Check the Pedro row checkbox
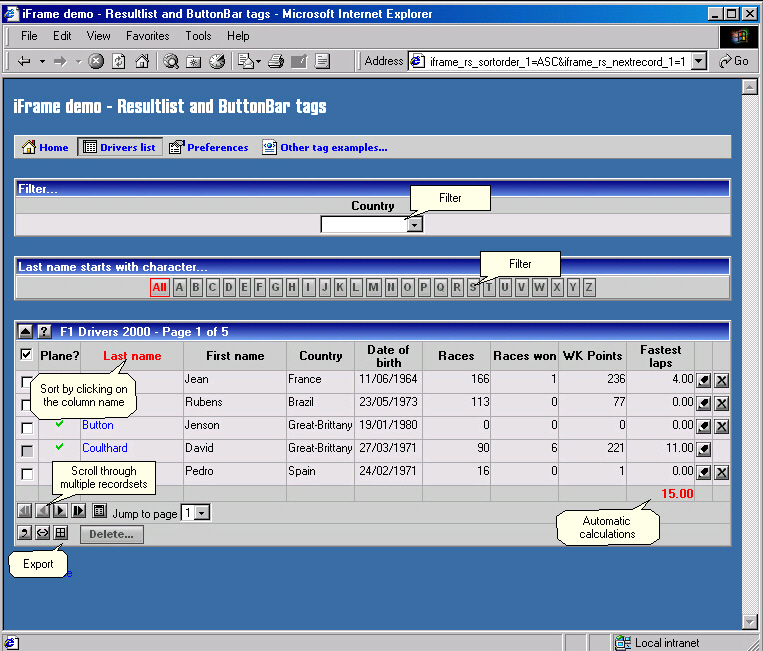Screen dimensions: 763x651 pos(27,474)
